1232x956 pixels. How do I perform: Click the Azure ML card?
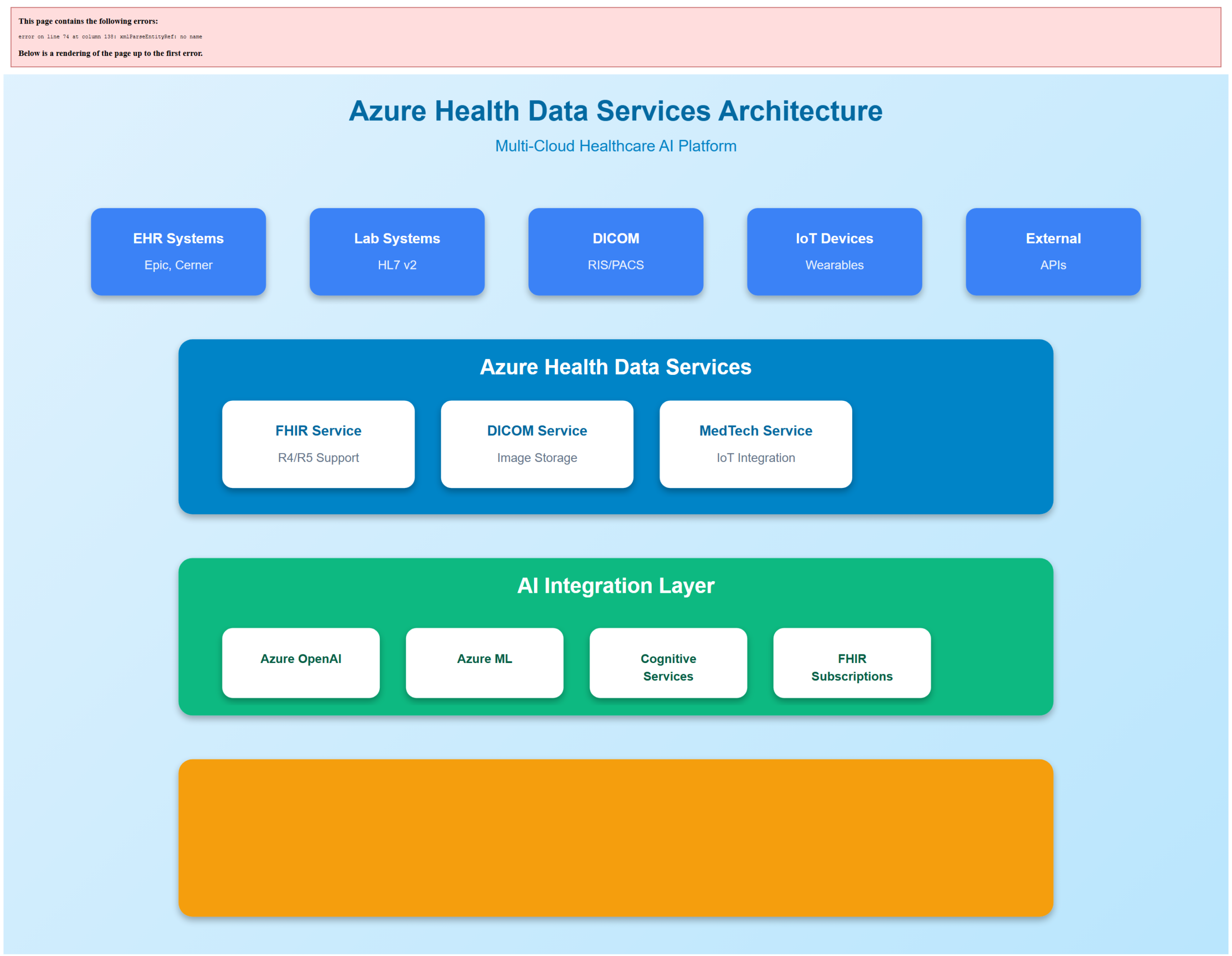pos(484,663)
